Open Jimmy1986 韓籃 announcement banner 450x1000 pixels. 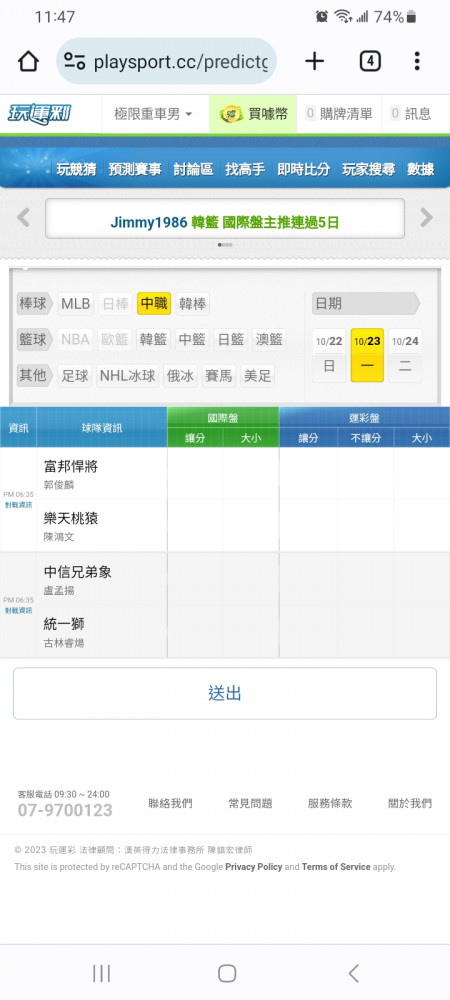(224, 218)
